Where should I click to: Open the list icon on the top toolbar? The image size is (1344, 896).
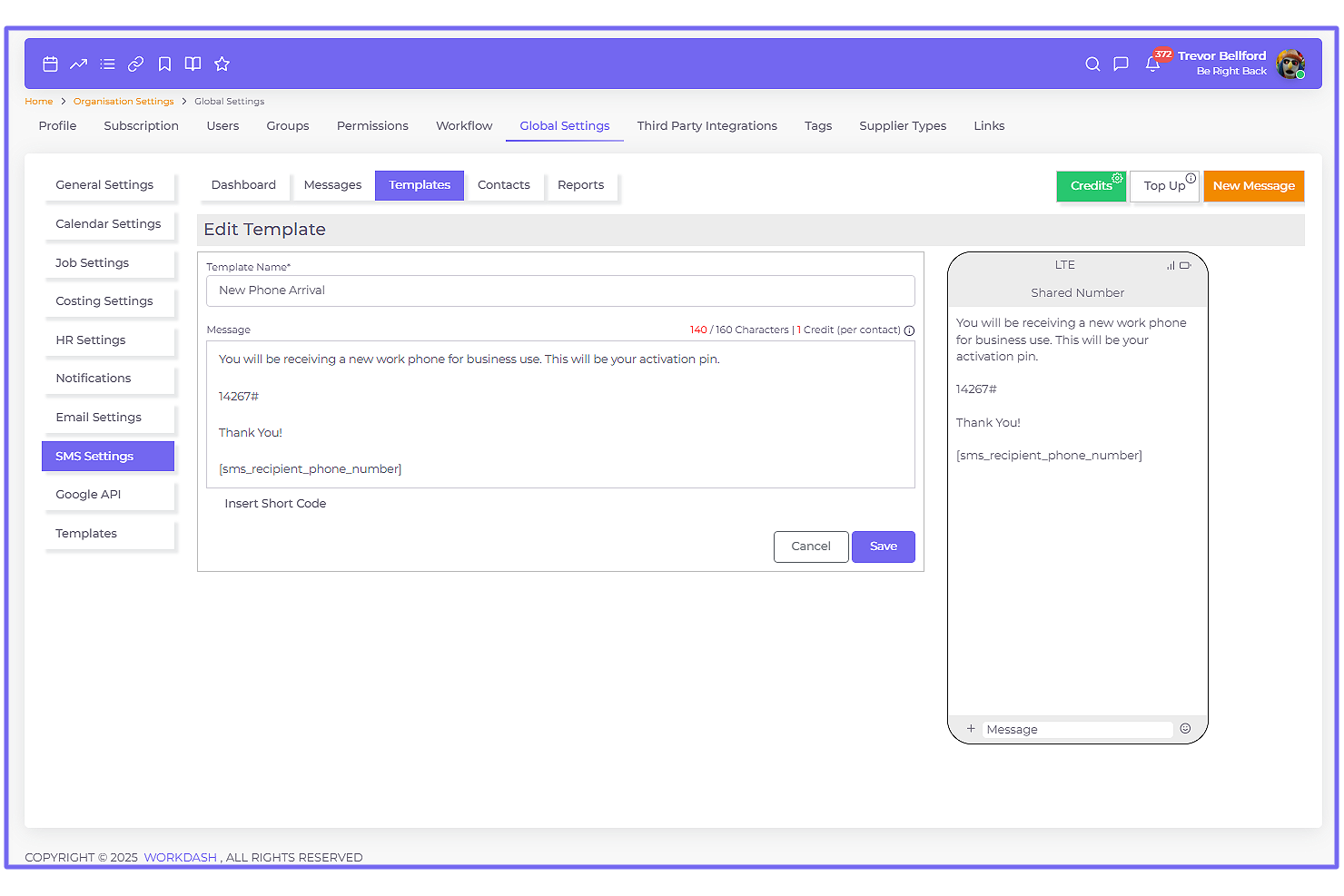click(107, 64)
